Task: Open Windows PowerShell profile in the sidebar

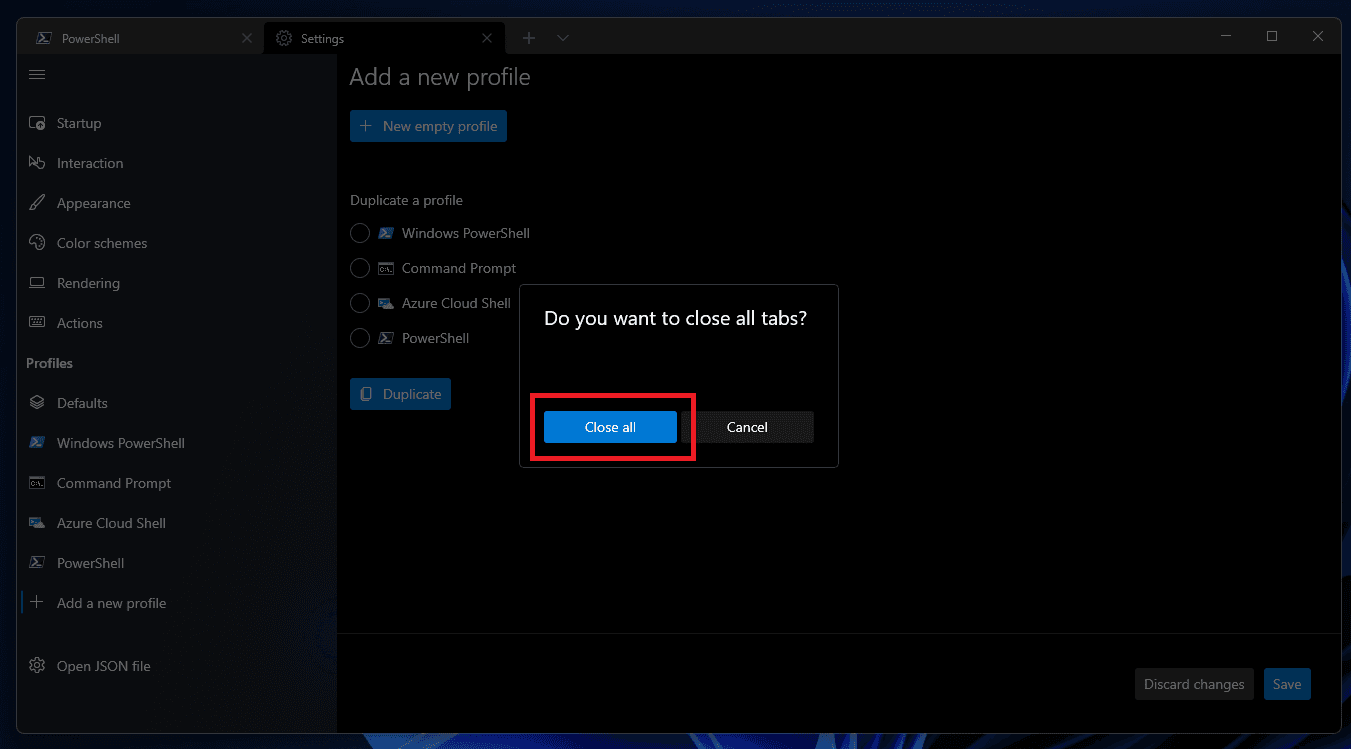Action: coord(177,443)
